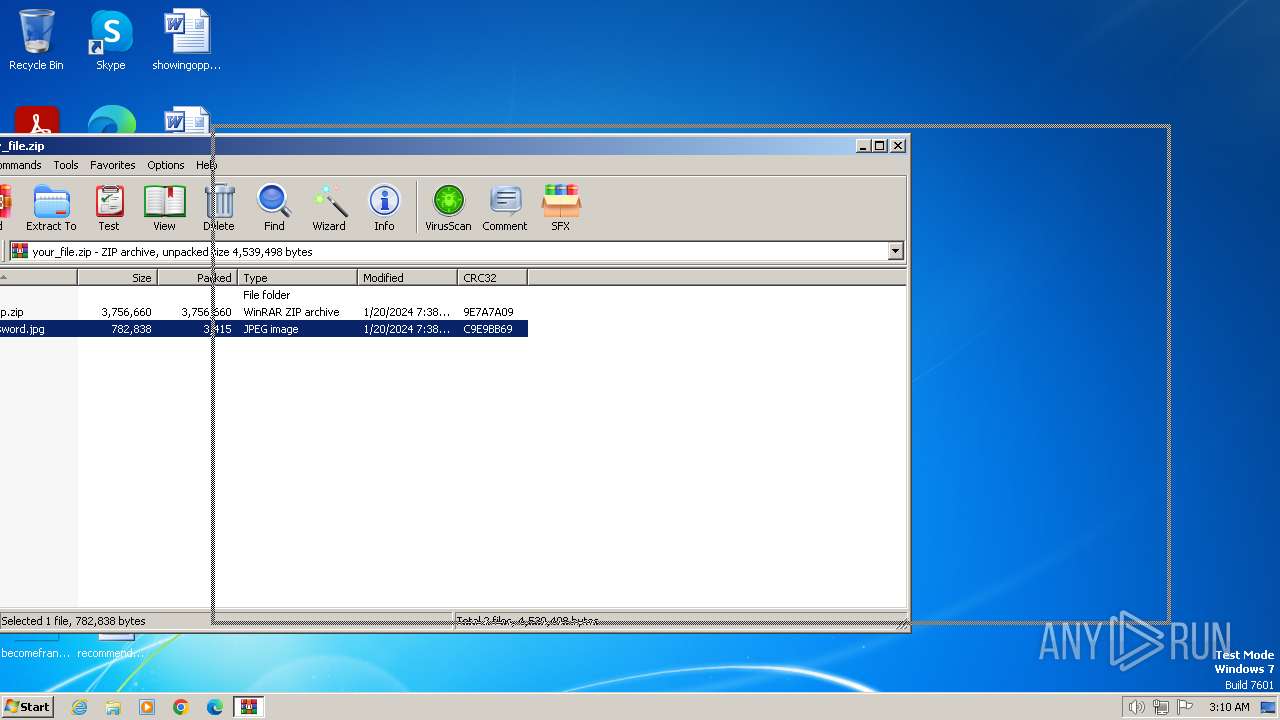Click the status bar selected file text

click(73, 621)
